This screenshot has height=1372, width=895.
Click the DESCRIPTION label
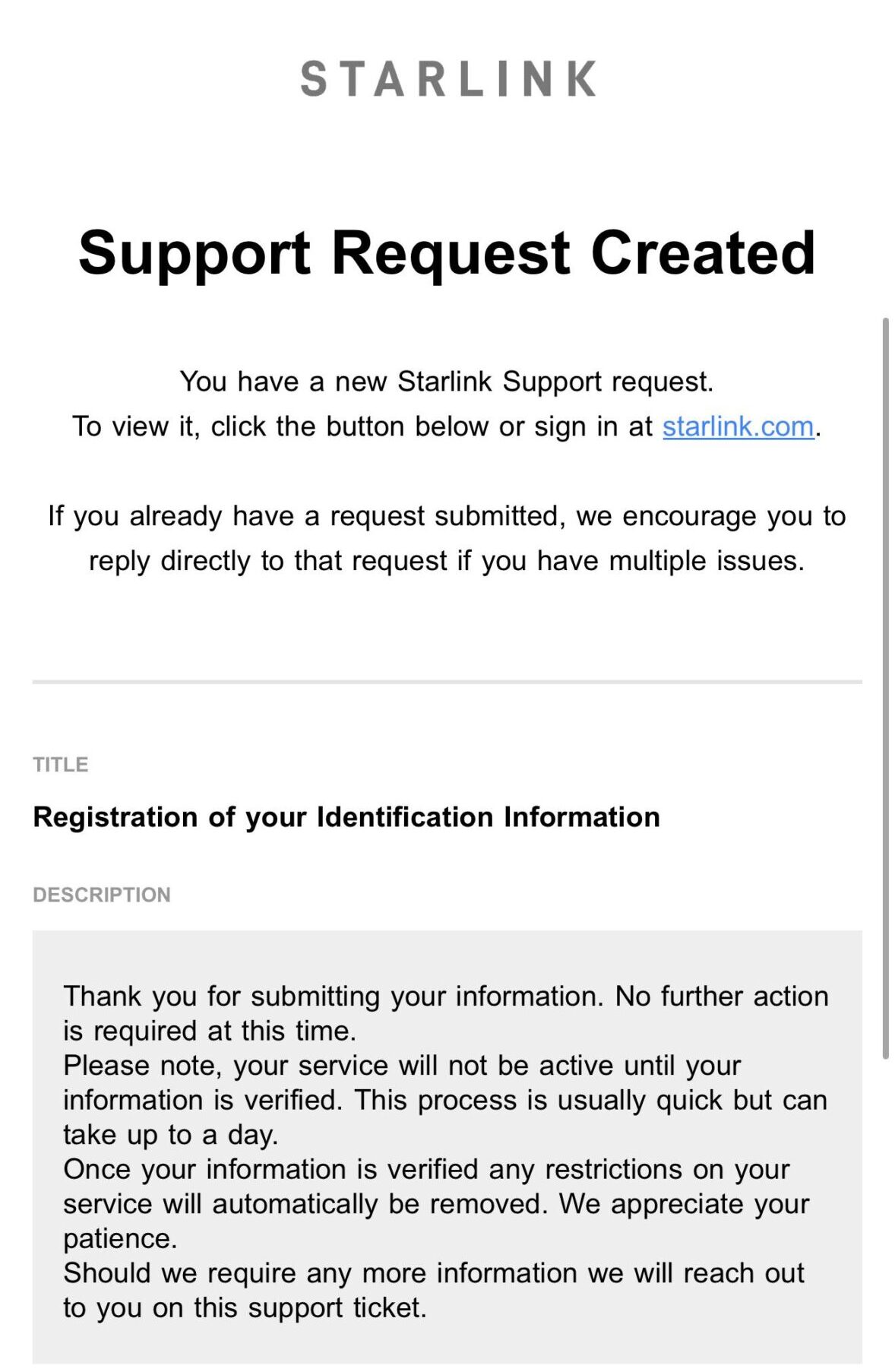click(x=102, y=895)
